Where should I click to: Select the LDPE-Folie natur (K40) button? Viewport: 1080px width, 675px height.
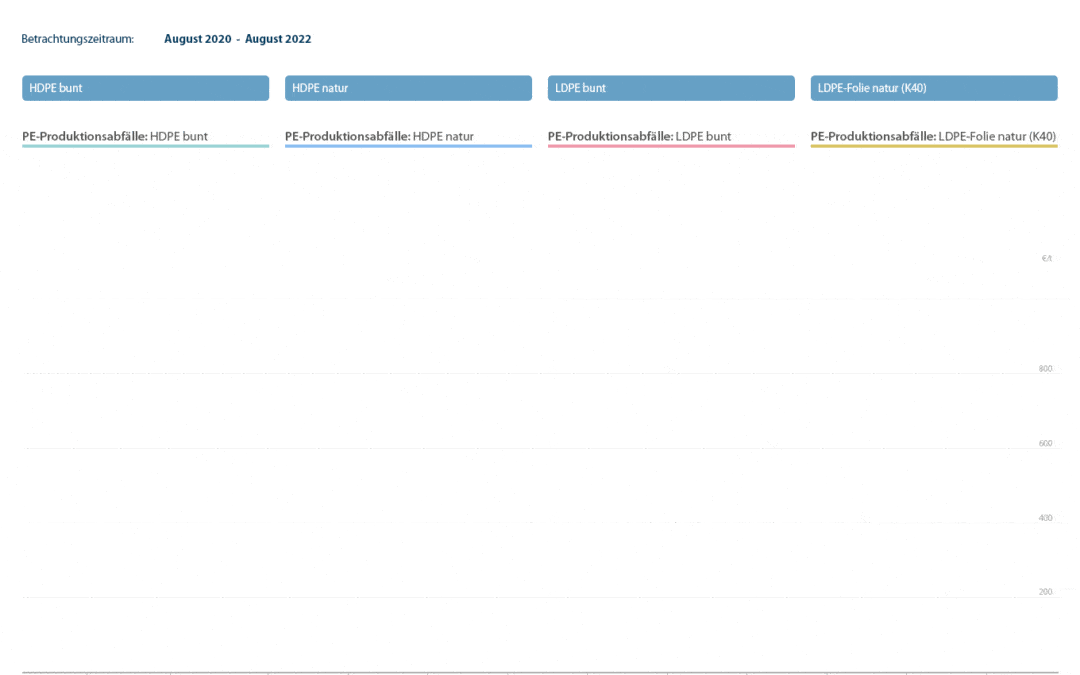(934, 88)
